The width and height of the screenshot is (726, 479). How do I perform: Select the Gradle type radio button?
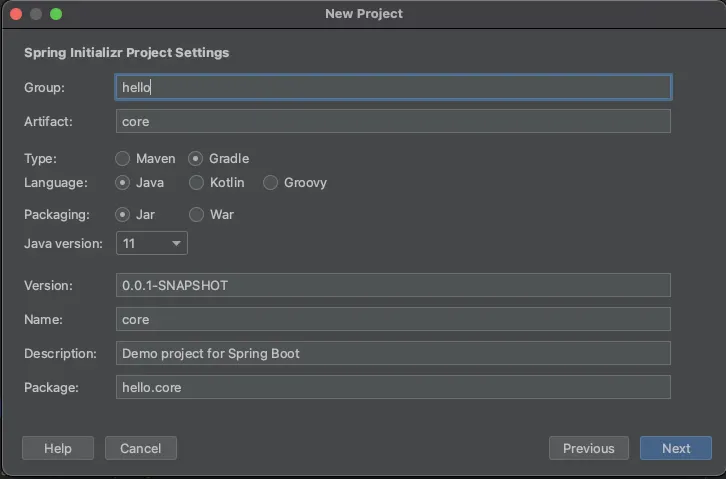tap(196, 158)
